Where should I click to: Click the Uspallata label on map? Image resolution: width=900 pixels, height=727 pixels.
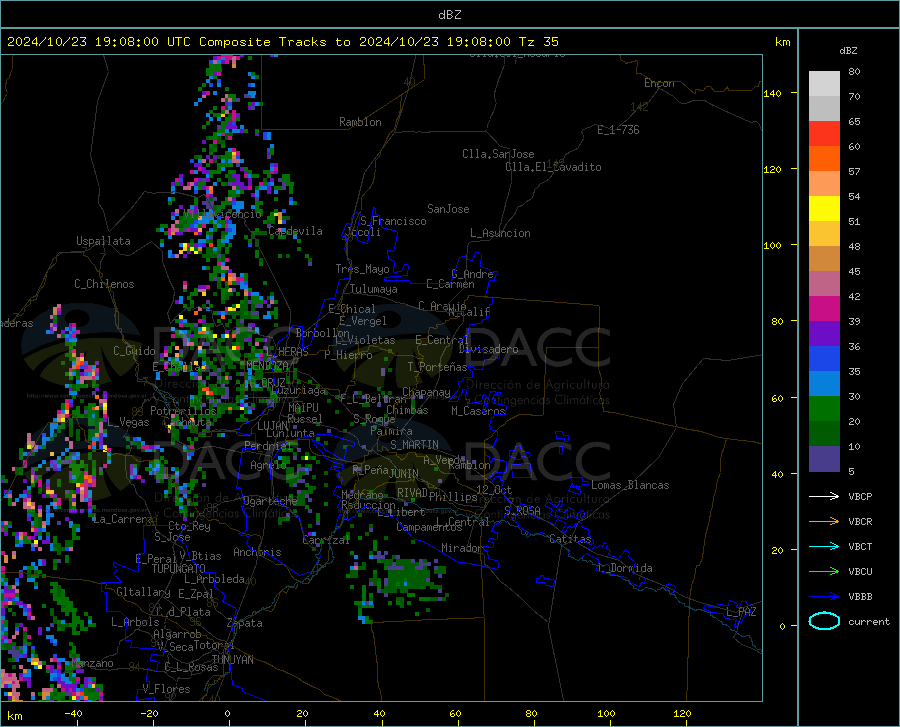103,241
